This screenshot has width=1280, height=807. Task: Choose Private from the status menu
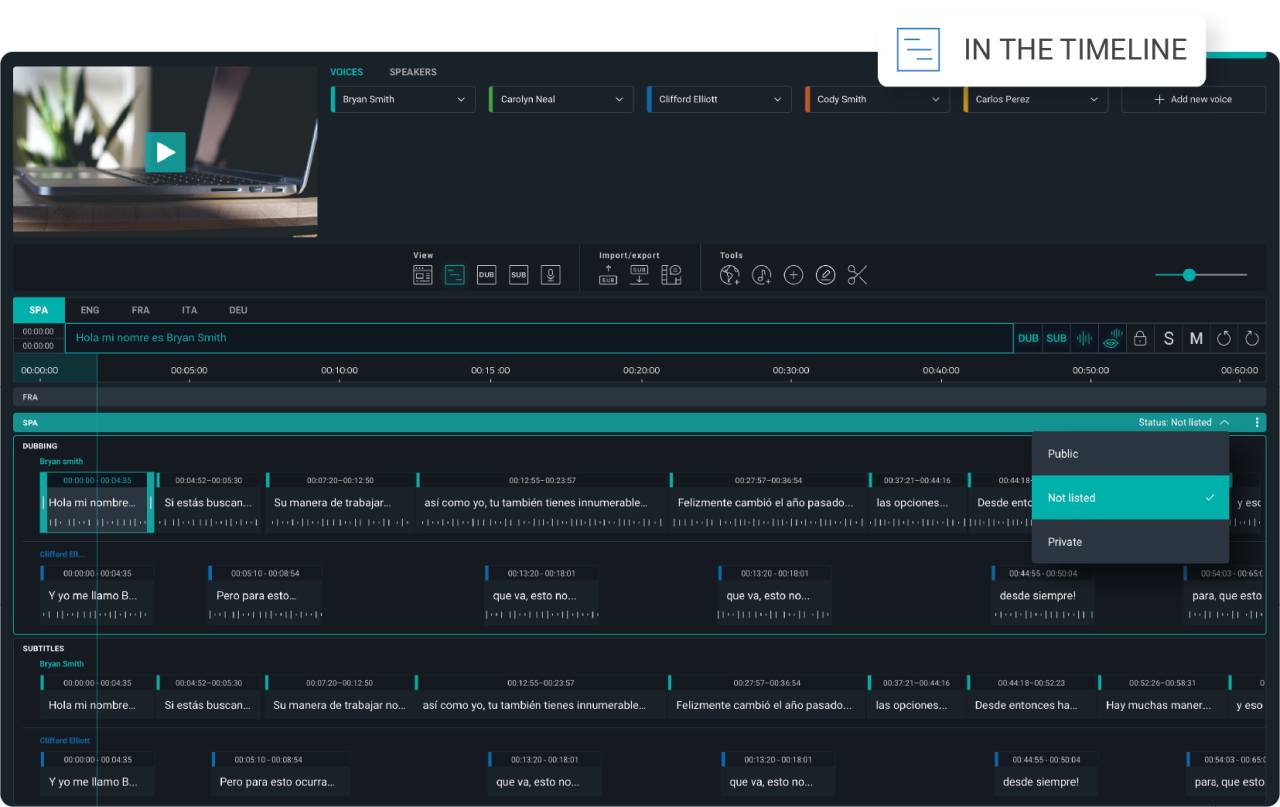[x=1065, y=542]
